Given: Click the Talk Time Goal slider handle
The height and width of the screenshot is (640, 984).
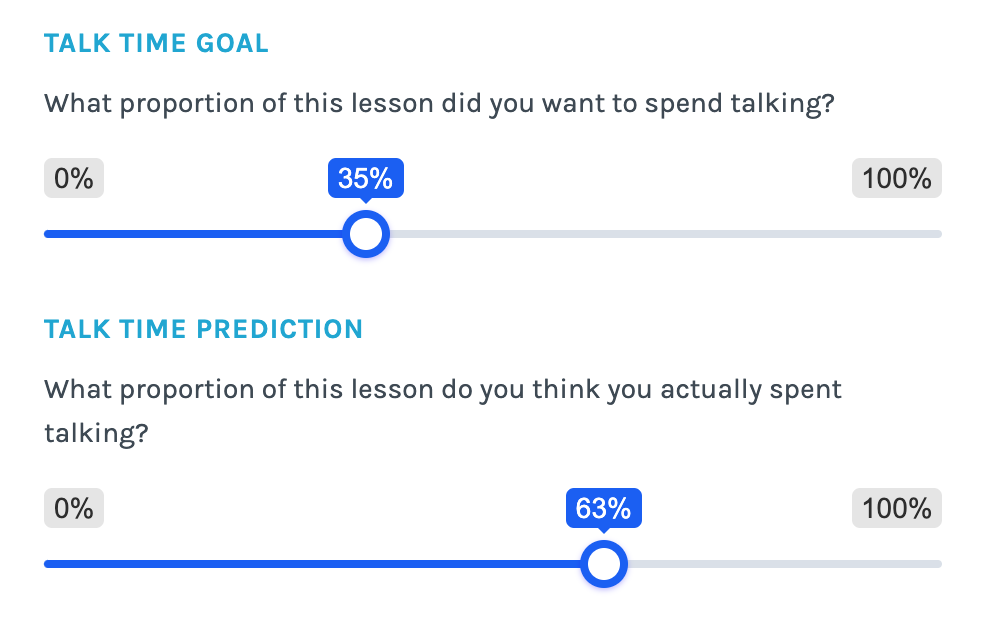Looking at the screenshot, I should [x=366, y=234].
